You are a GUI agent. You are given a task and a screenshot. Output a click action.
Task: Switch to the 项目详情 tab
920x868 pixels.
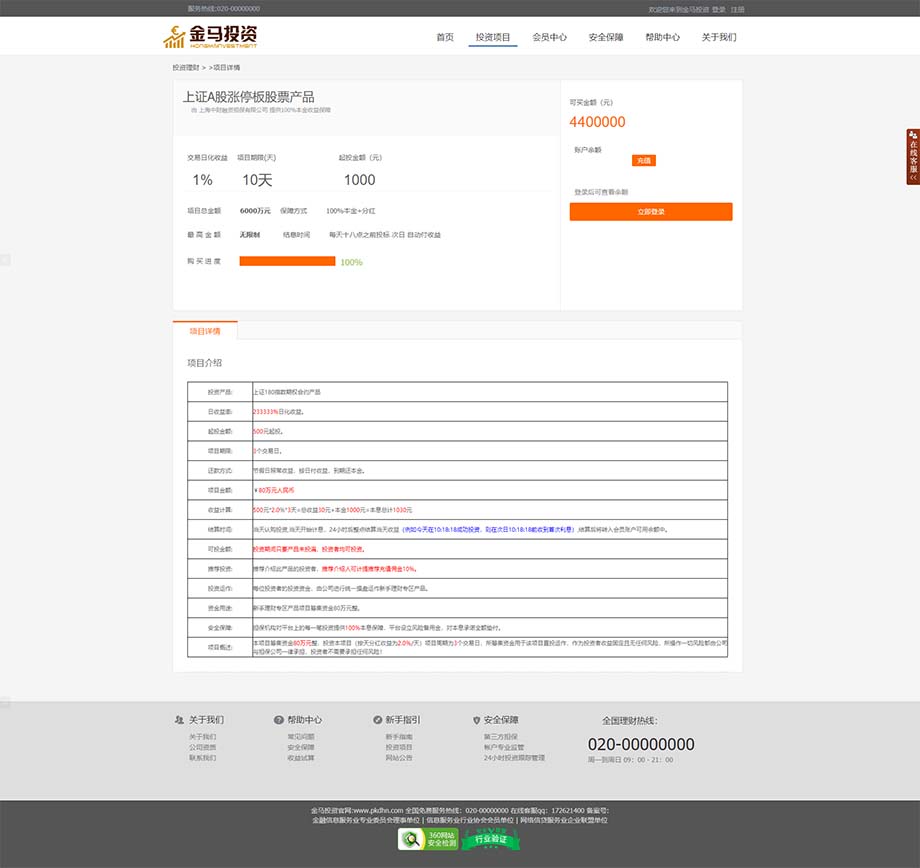pos(205,331)
